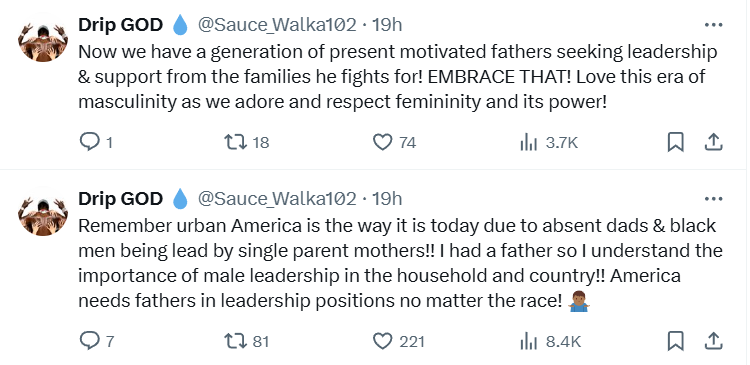Open the profile avatar of the second tweet
The width and height of the screenshot is (750, 365).
click(x=43, y=216)
